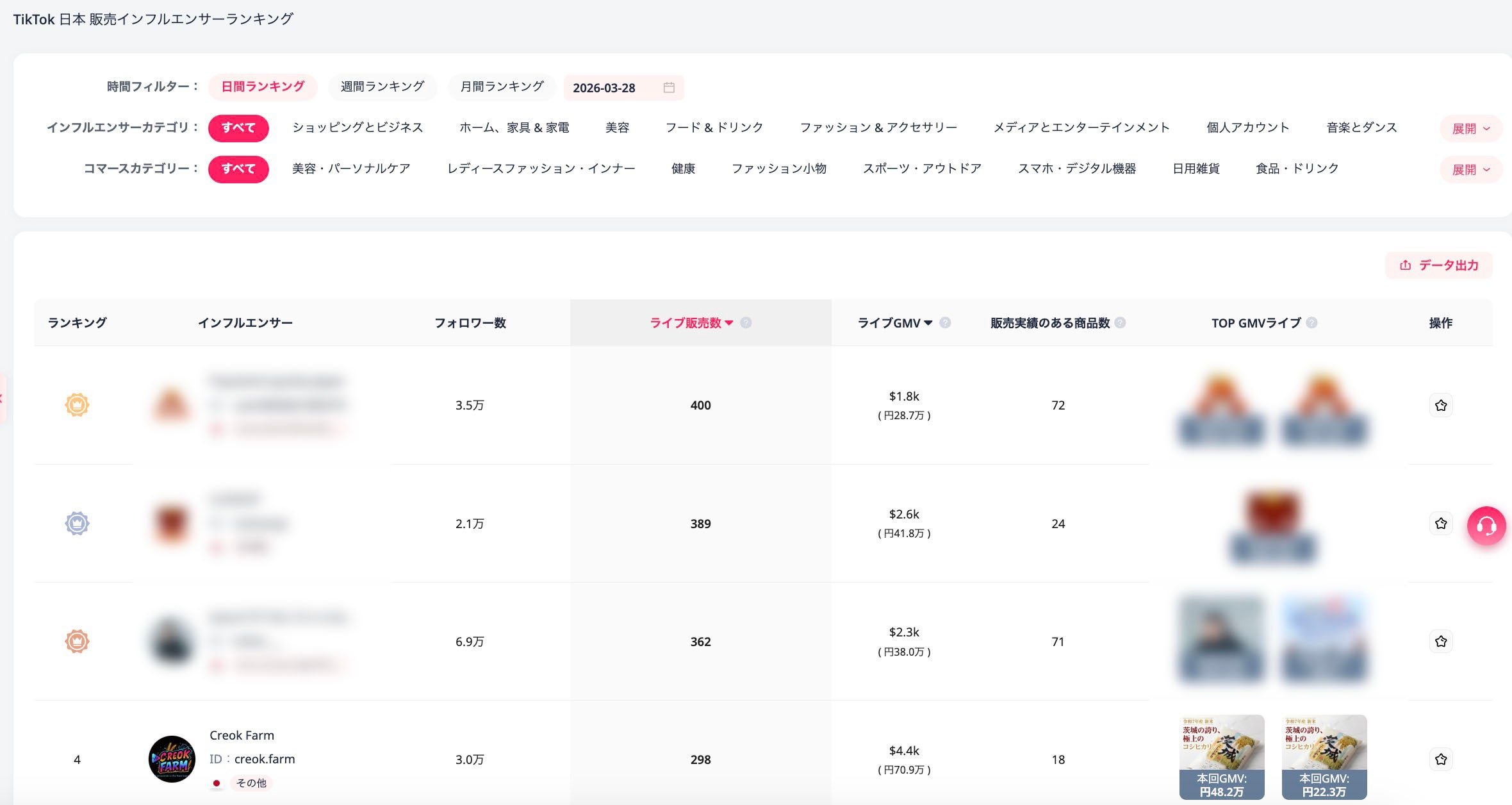Open the calendar icon in the date field
Screen dimensions: 1512x805
[669, 88]
